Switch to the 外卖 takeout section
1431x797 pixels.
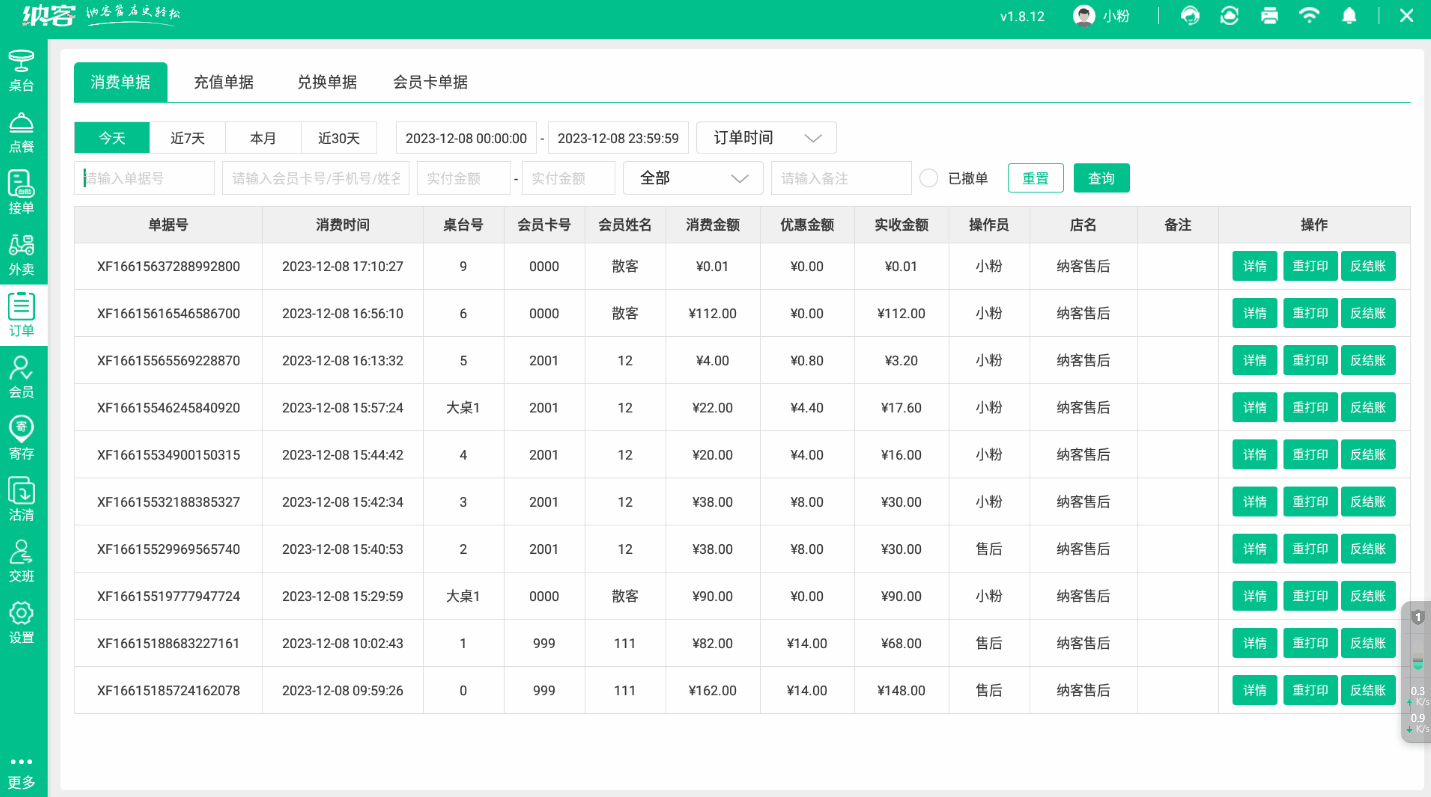point(22,253)
